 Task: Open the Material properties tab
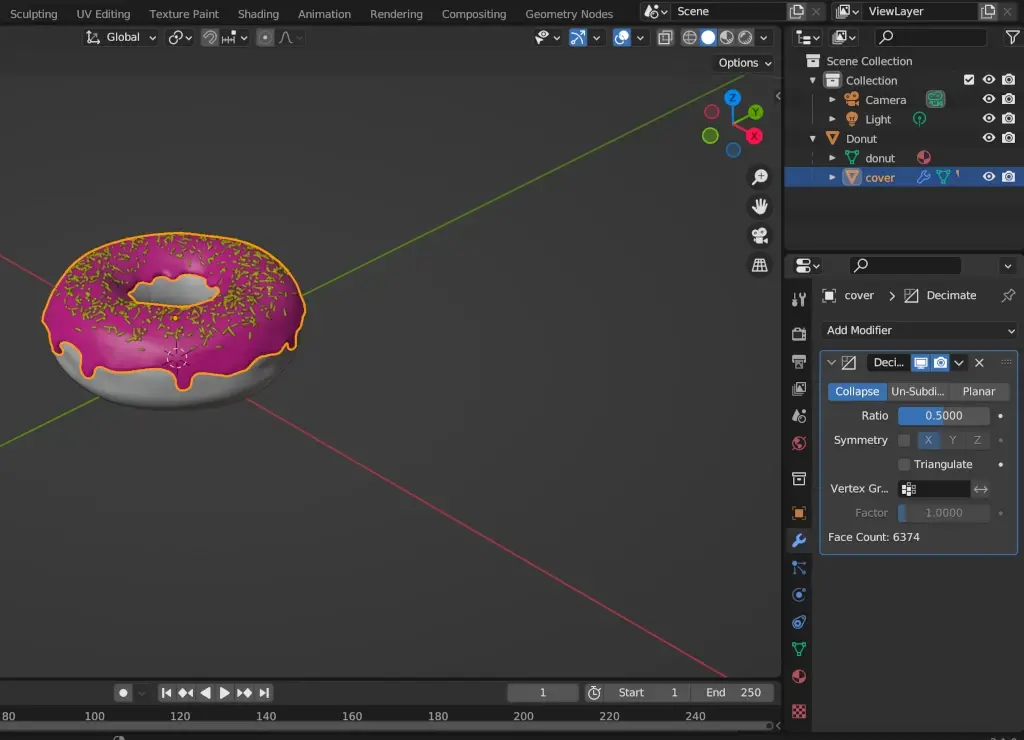(799, 677)
